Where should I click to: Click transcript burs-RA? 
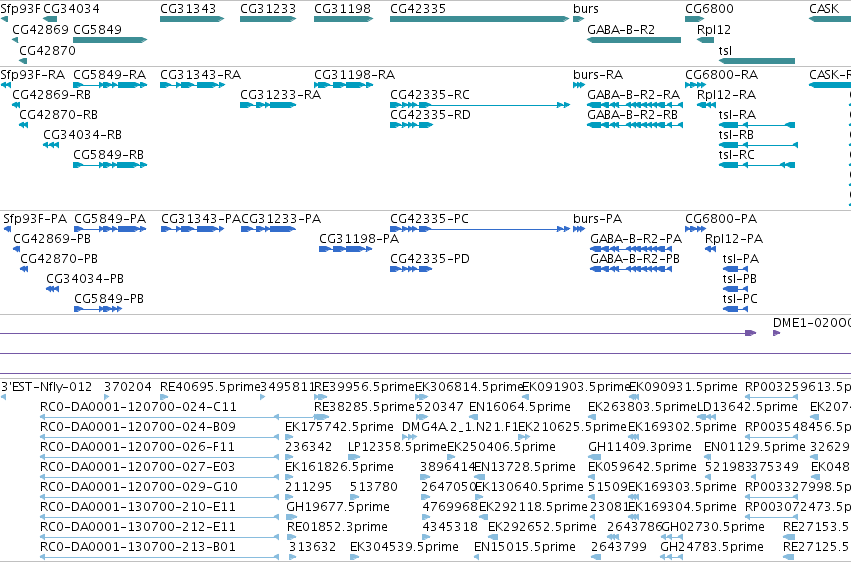click(579, 85)
